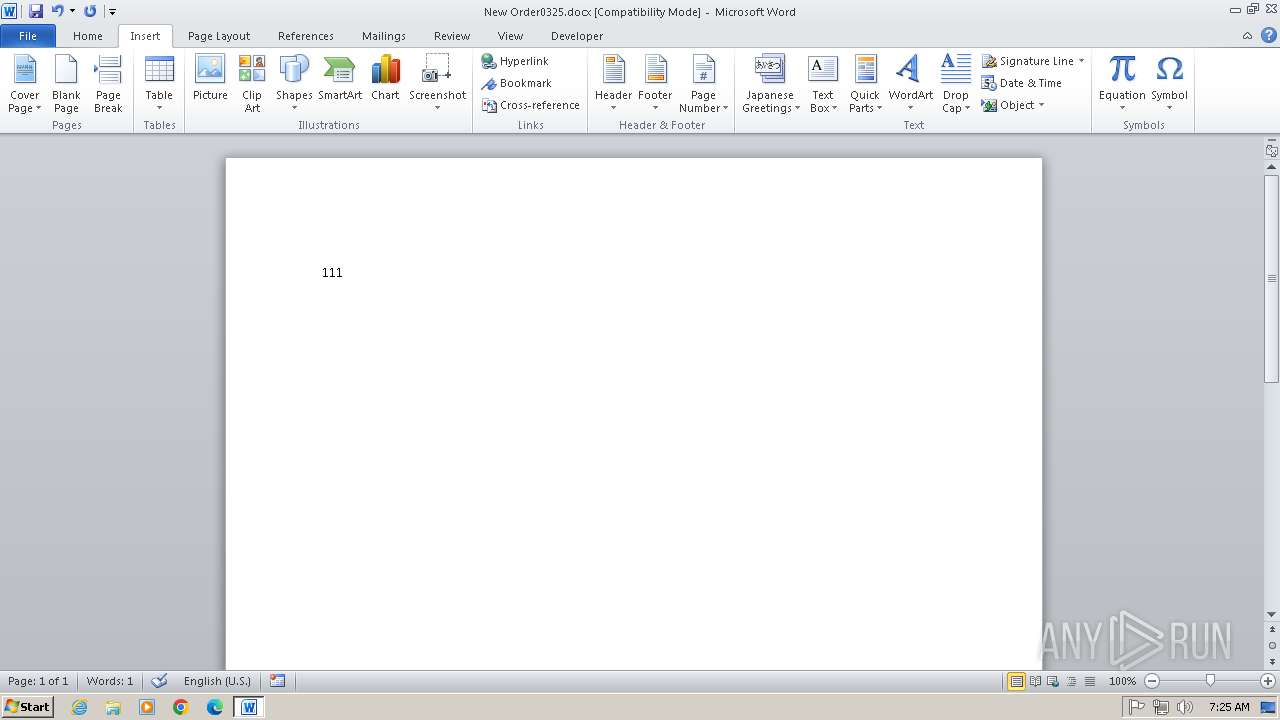This screenshot has width=1280, height=720.
Task: Insert a Blank Page
Action: 66,84
